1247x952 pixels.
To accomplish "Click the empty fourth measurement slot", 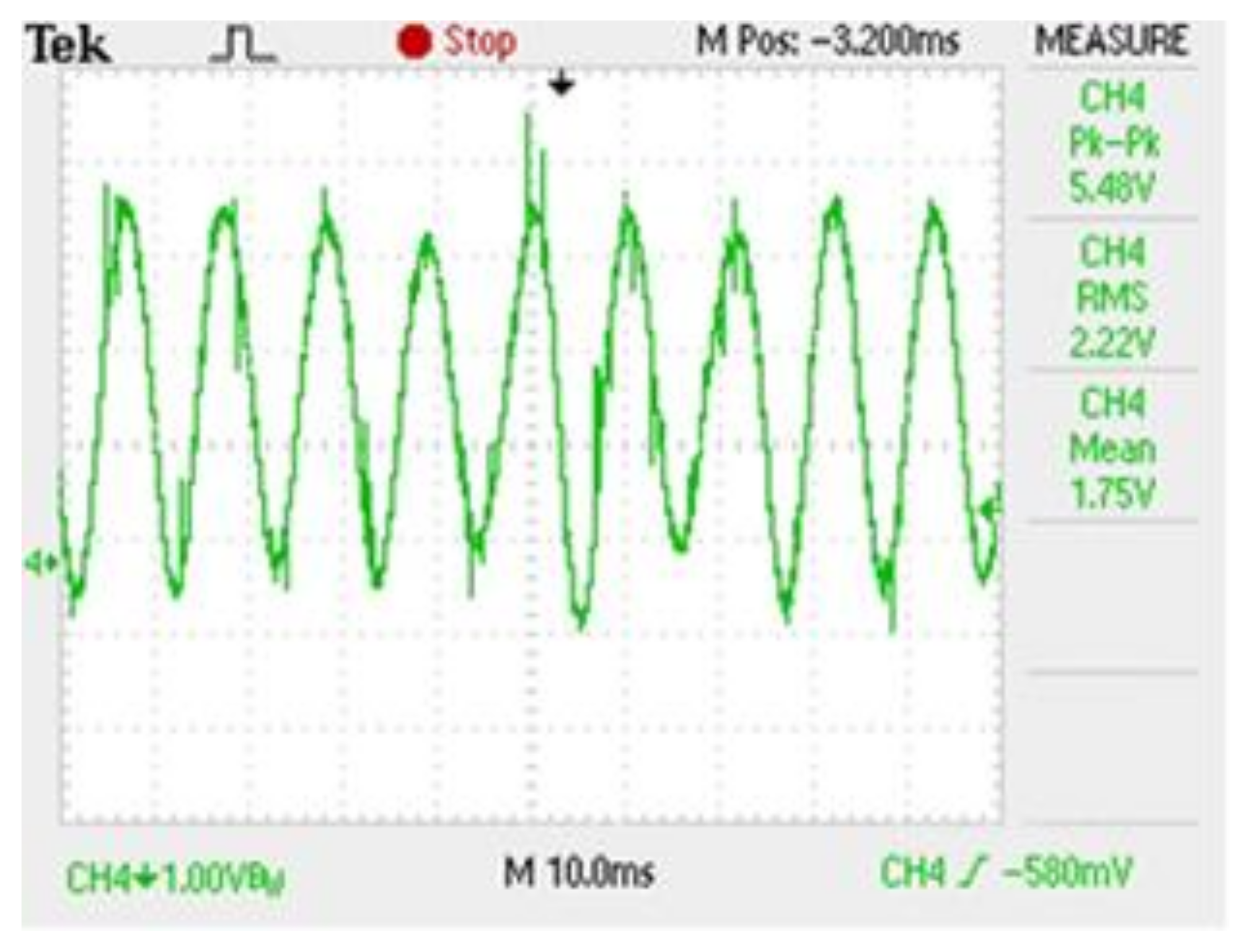I will click(x=1113, y=598).
